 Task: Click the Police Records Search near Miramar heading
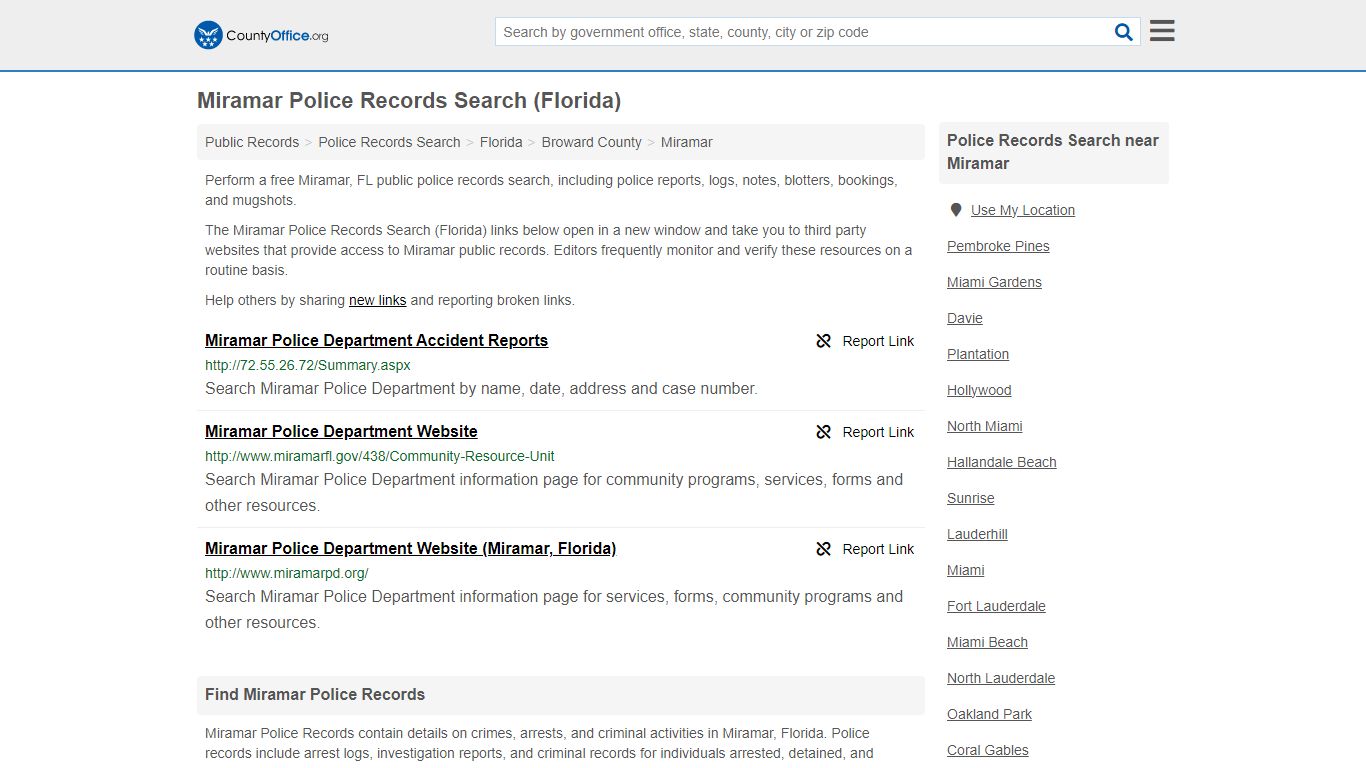point(1053,152)
